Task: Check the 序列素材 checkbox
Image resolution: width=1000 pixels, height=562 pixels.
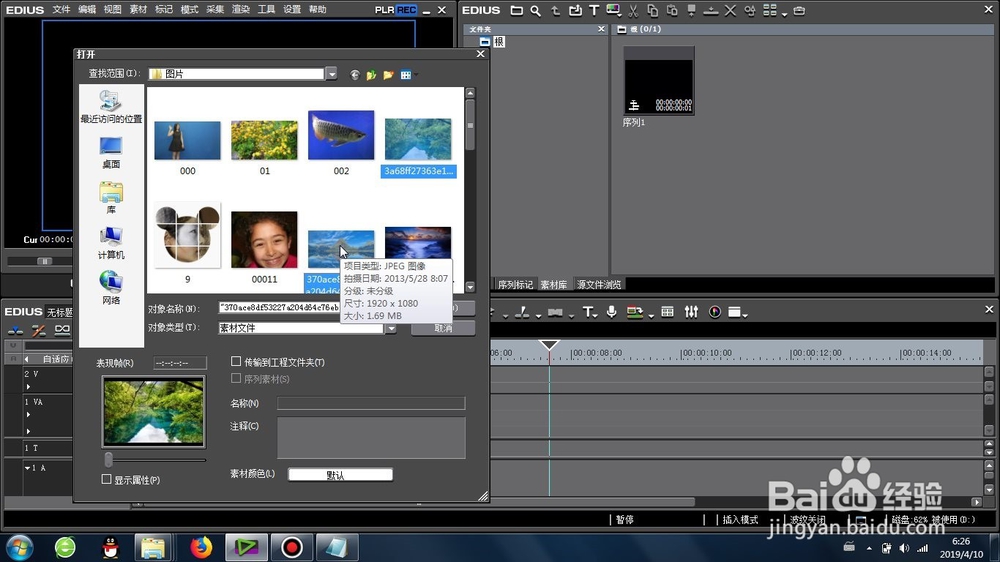Action: (236, 378)
